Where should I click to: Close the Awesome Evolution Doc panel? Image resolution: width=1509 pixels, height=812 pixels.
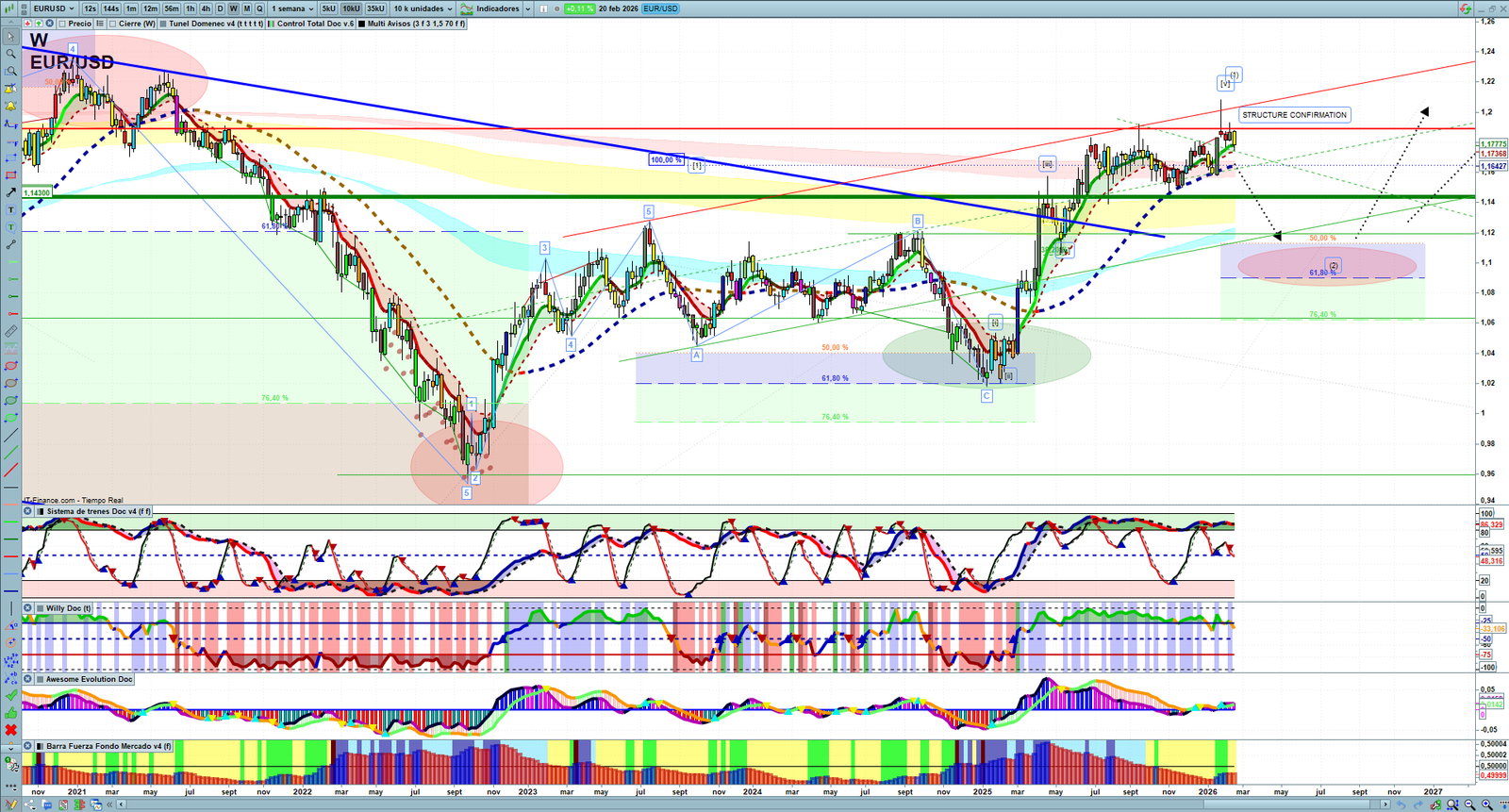click(28, 679)
